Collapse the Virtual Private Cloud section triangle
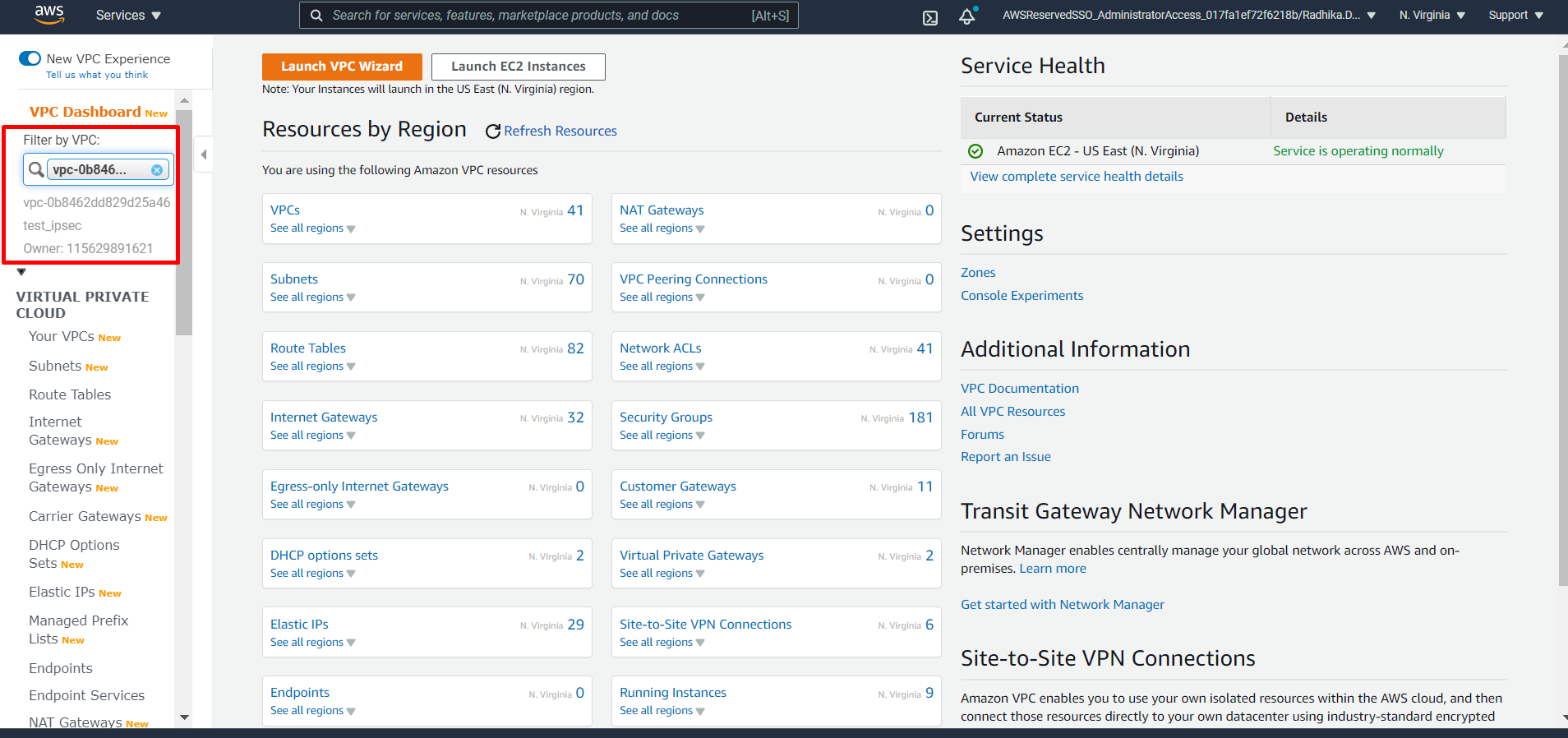Image resolution: width=1568 pixels, height=738 pixels. point(21,272)
